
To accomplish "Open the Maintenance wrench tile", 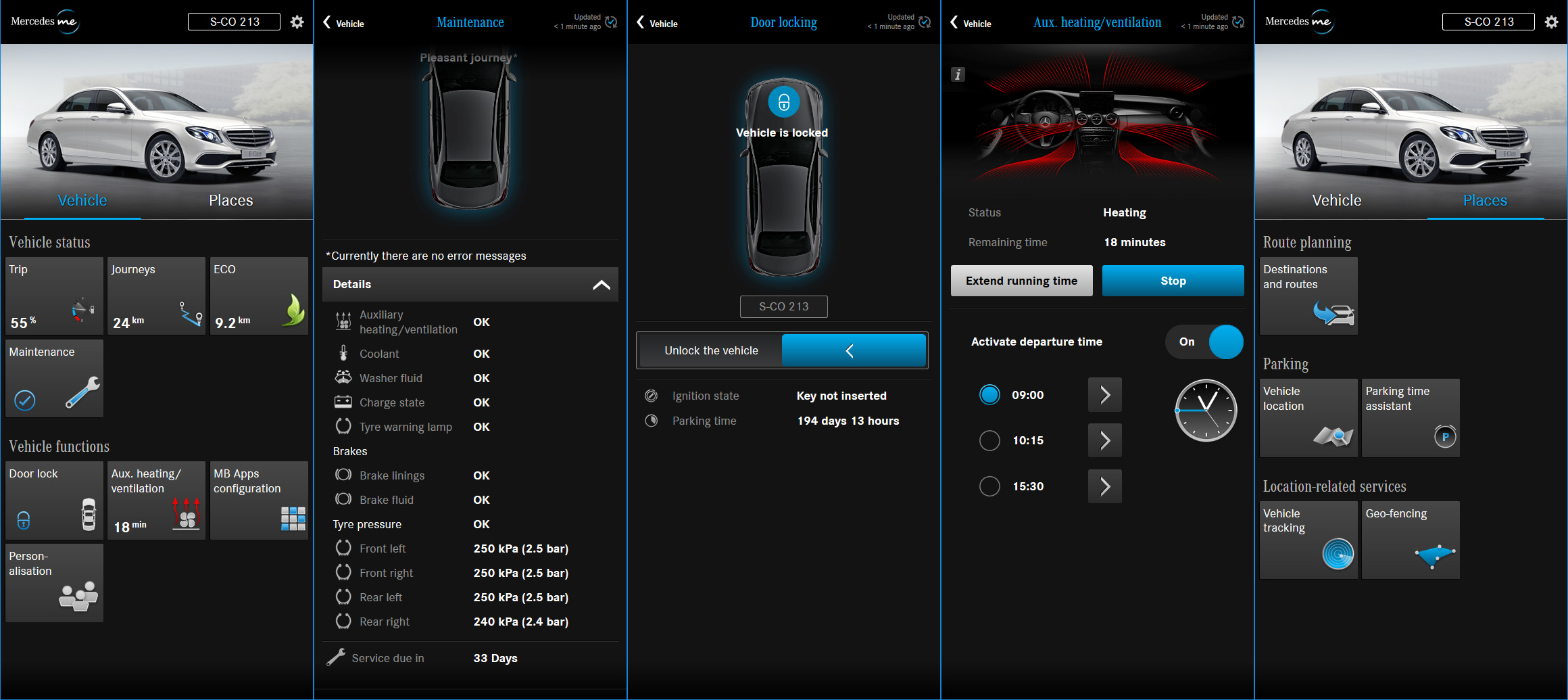I will tap(55, 378).
